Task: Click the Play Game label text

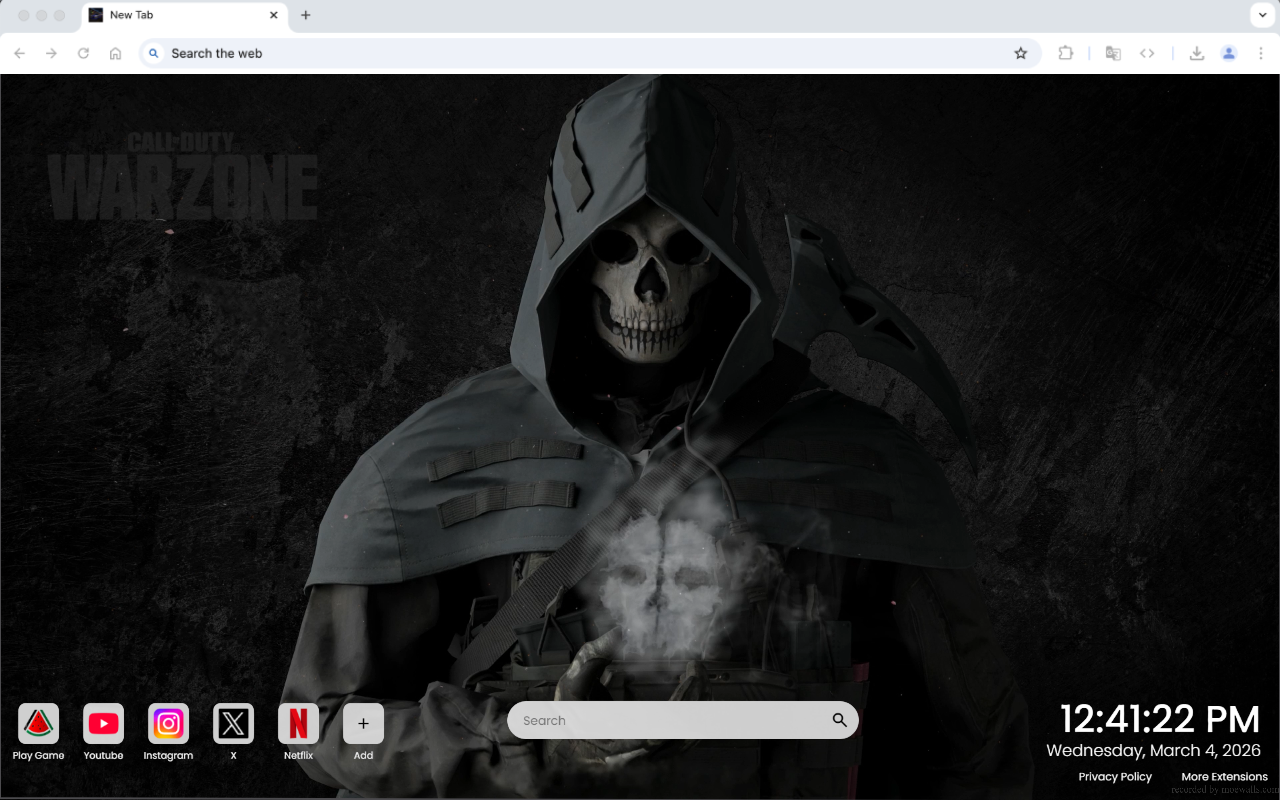Action: (x=38, y=756)
